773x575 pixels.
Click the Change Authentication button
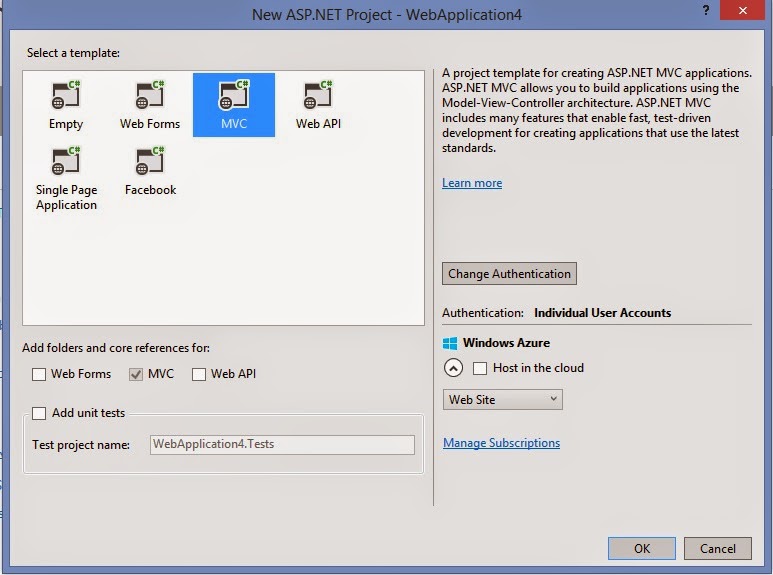(509, 274)
